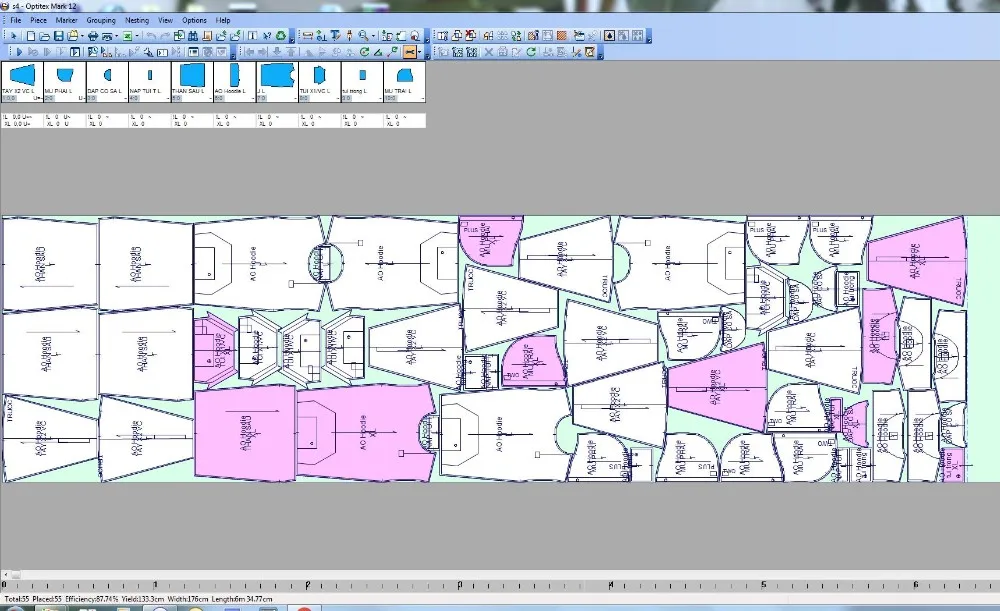Open the Grouping menu
The width and height of the screenshot is (1000, 611).
pyautogui.click(x=100, y=20)
